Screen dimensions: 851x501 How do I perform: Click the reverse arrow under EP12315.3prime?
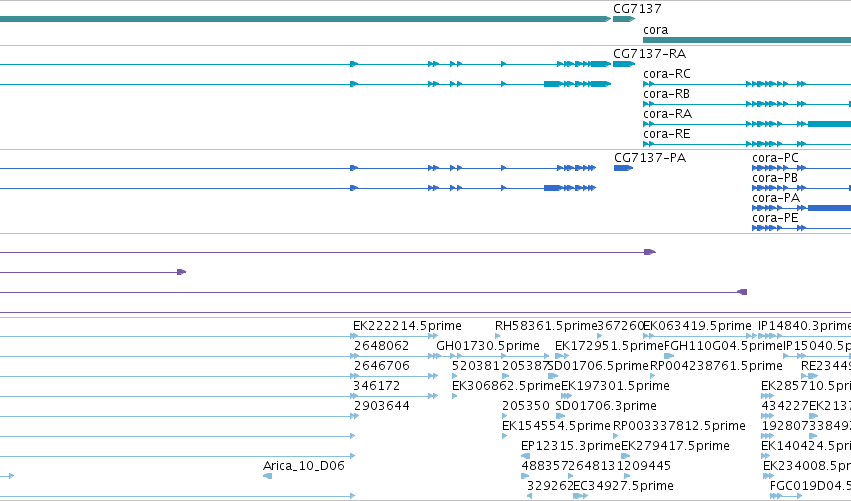pyautogui.click(x=525, y=456)
